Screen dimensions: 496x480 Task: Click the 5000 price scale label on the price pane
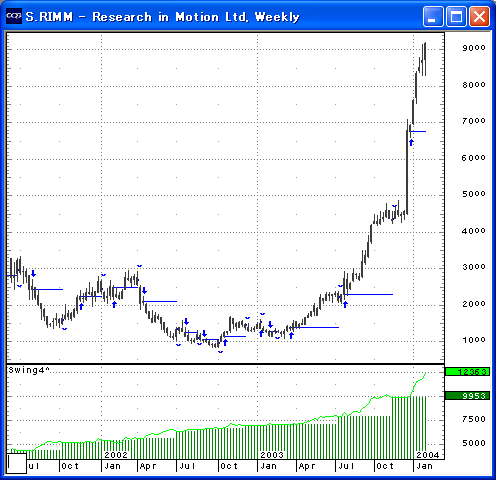coord(474,194)
